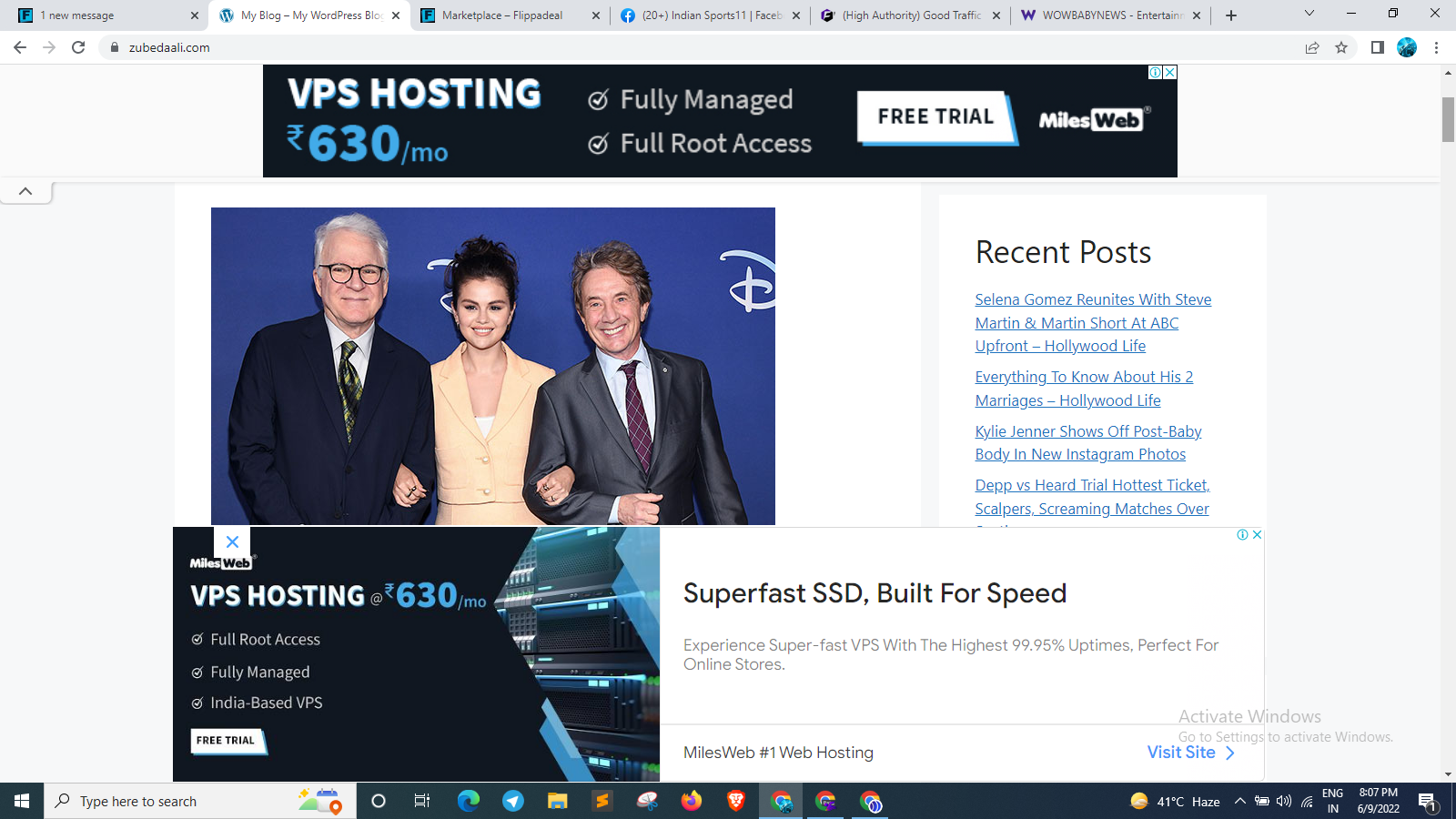Open the Chrome side panel

click(1378, 47)
